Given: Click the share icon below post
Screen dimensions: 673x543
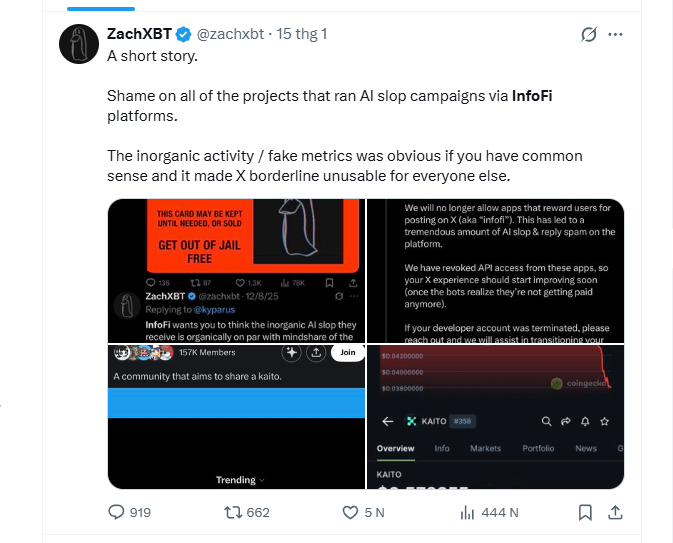Looking at the screenshot, I should 615,512.
